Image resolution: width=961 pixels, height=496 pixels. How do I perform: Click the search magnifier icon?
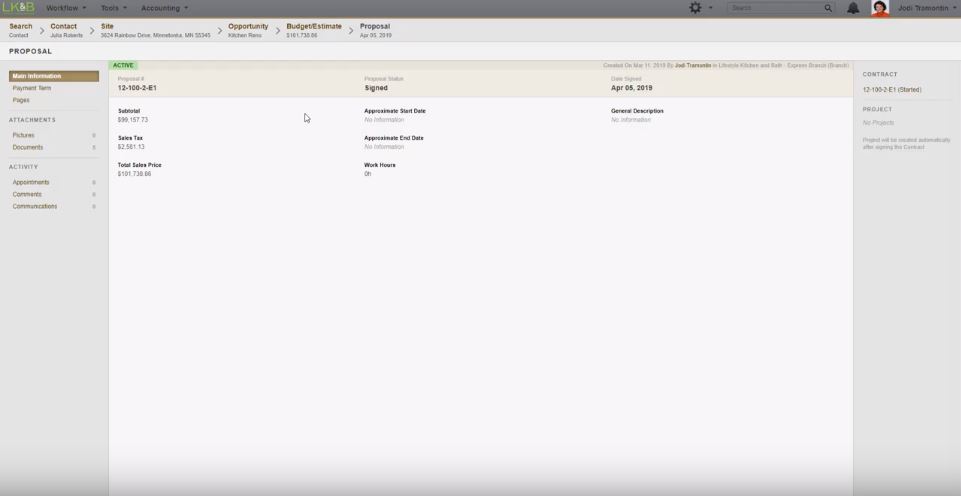pyautogui.click(x=828, y=8)
